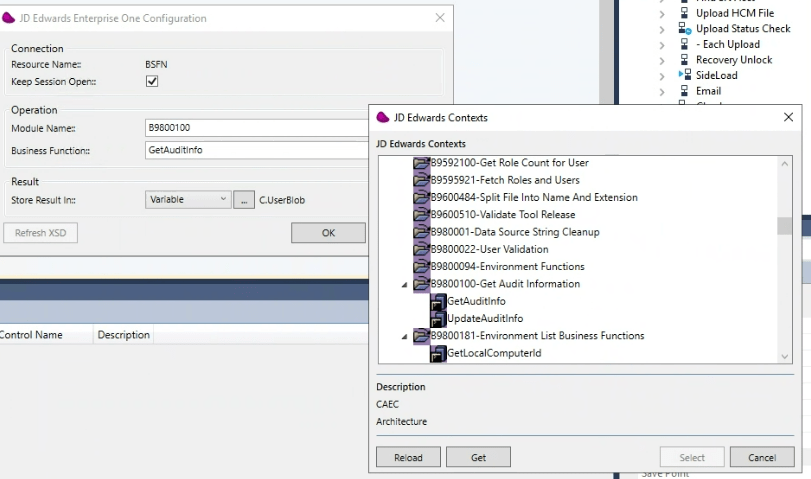Viewport: 811px width, 479px height.
Task: Click the Description column header
Action: point(124,335)
